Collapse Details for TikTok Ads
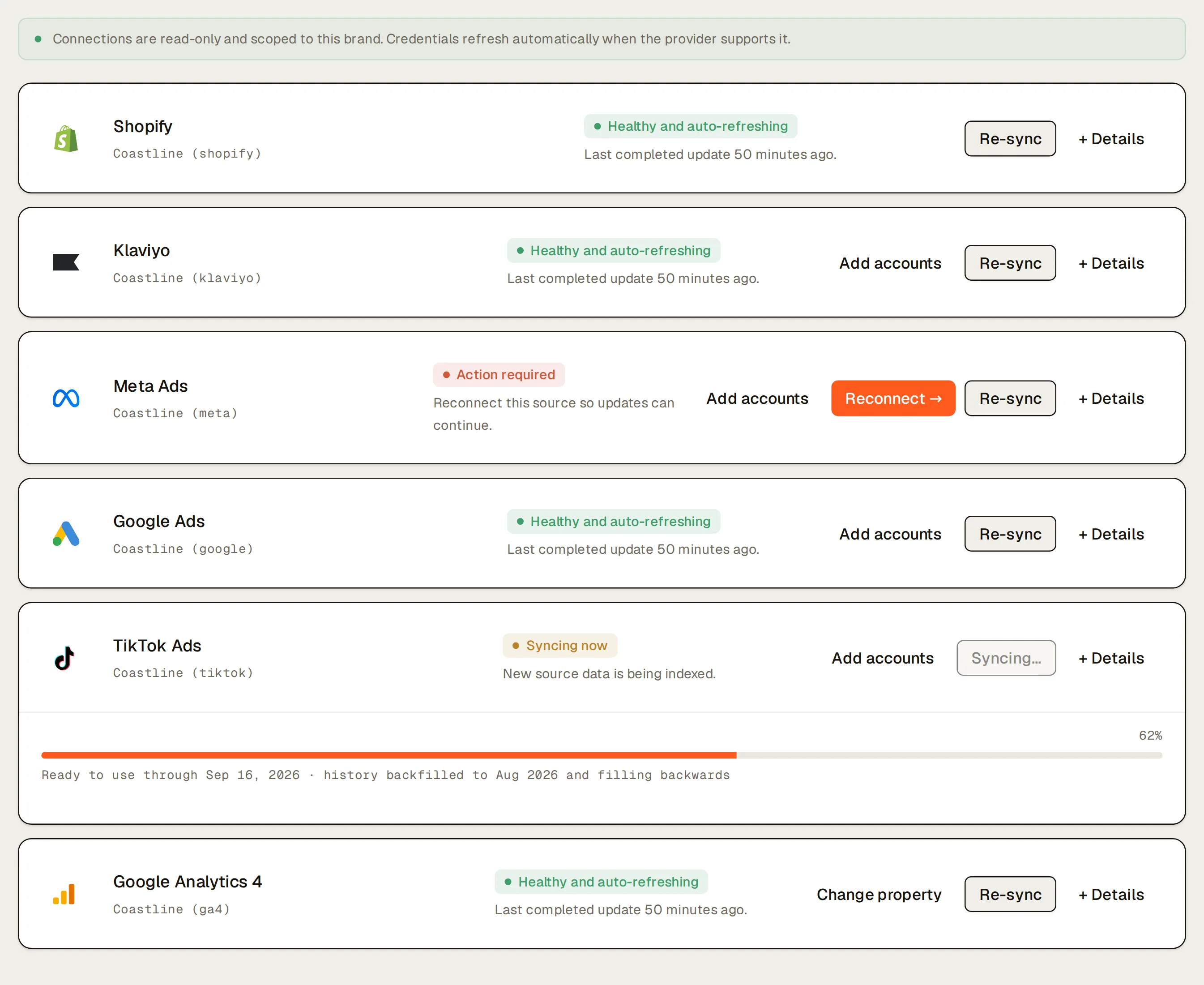 point(1111,658)
